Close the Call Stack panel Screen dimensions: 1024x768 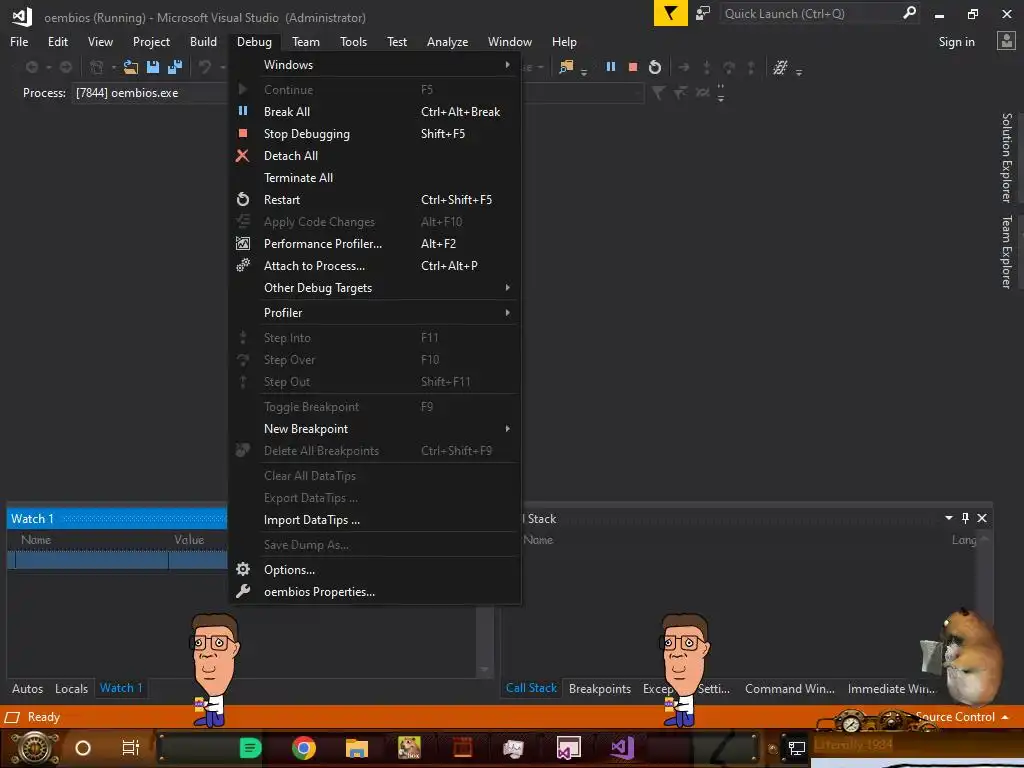click(982, 518)
